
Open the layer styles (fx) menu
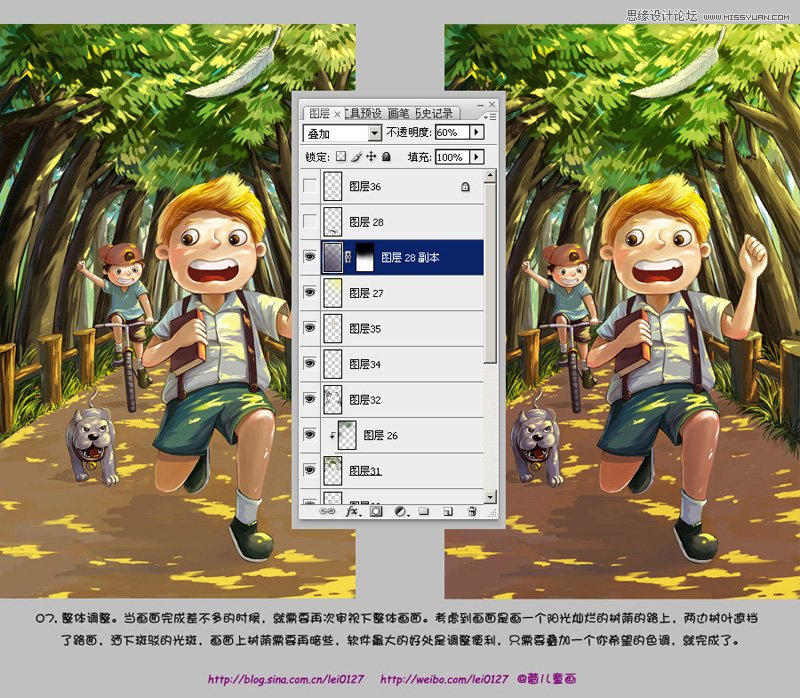[x=351, y=511]
